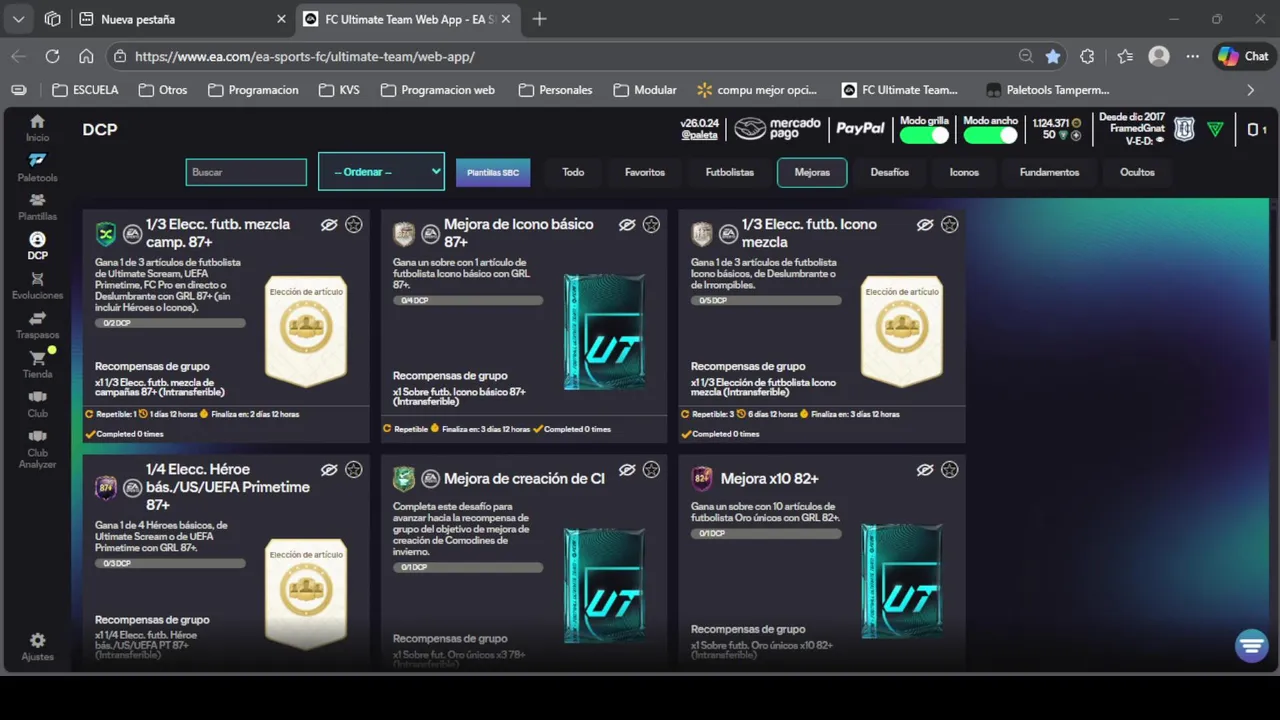This screenshot has height=720, width=1280.
Task: Show more bookmarks chevron
Action: coord(1250,90)
